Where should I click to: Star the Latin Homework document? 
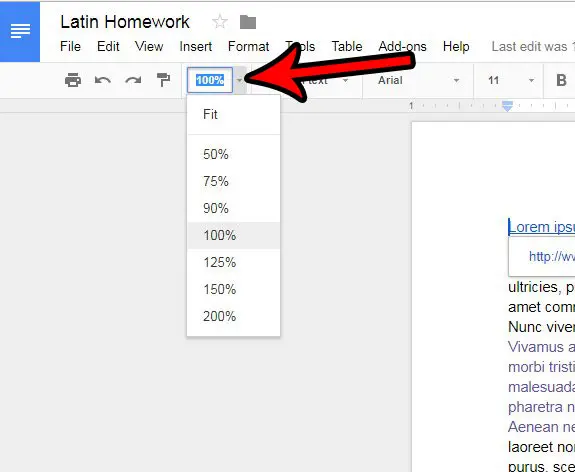[220, 22]
